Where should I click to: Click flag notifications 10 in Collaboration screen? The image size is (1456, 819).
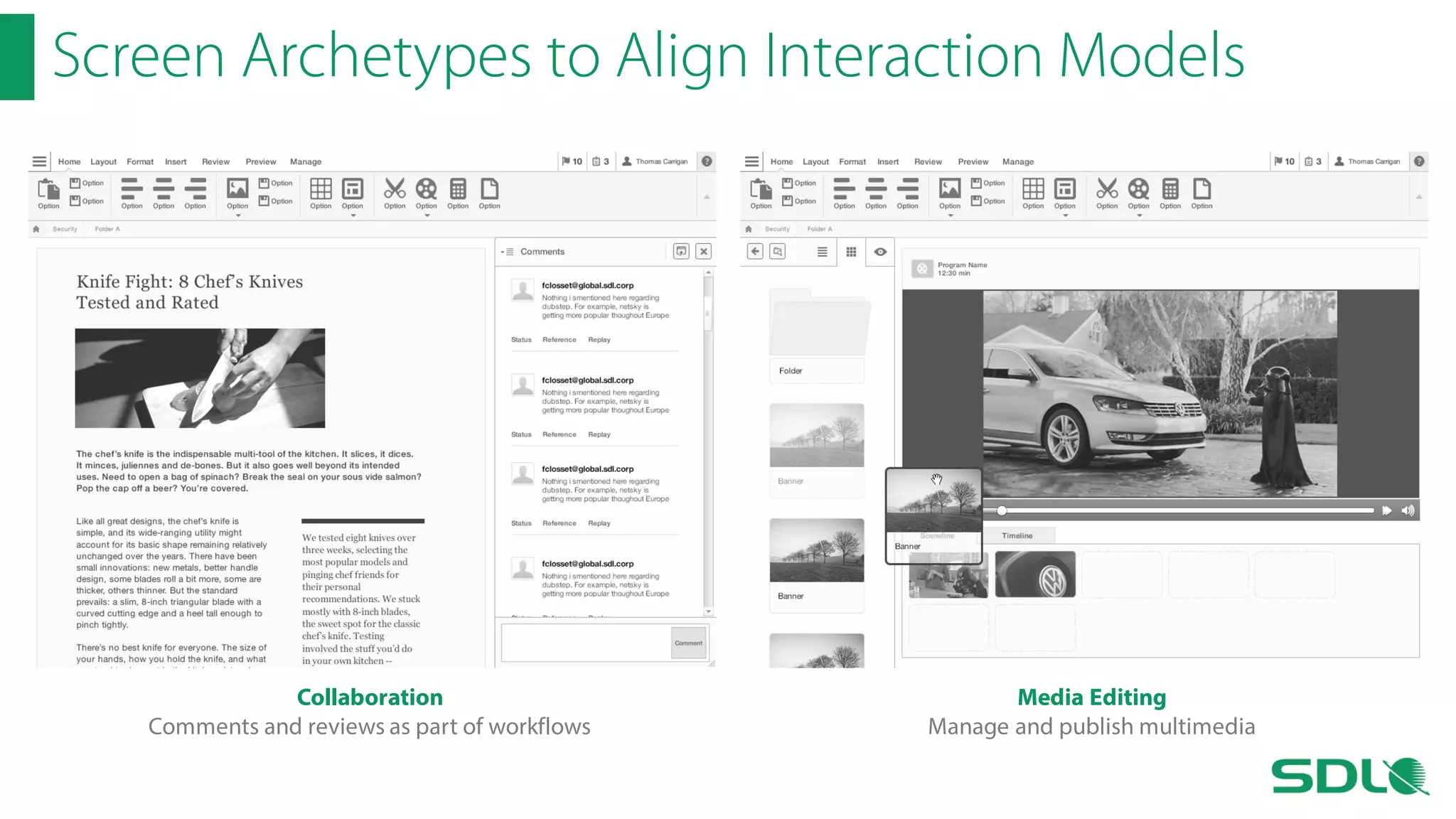pyautogui.click(x=572, y=161)
